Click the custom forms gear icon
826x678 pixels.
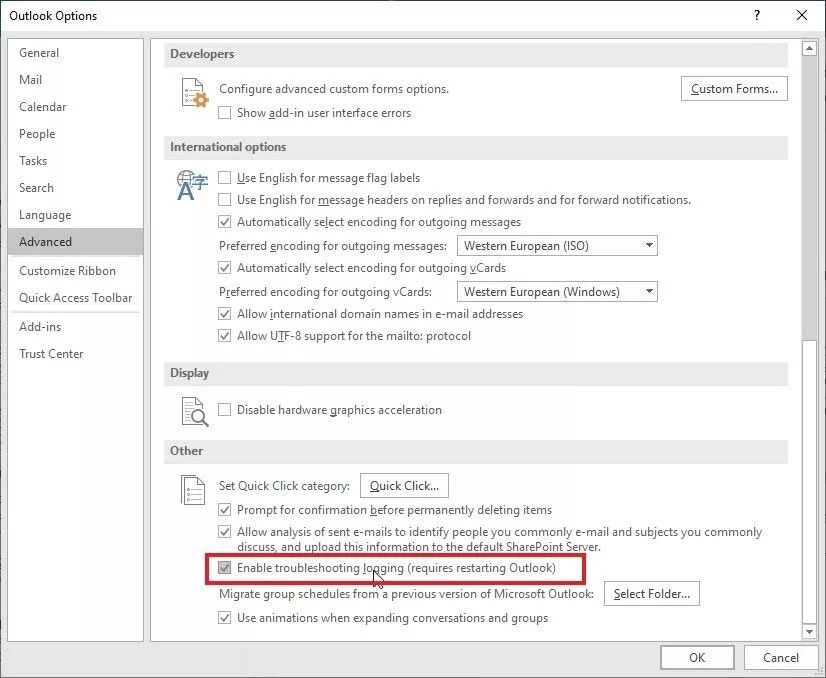[195, 93]
